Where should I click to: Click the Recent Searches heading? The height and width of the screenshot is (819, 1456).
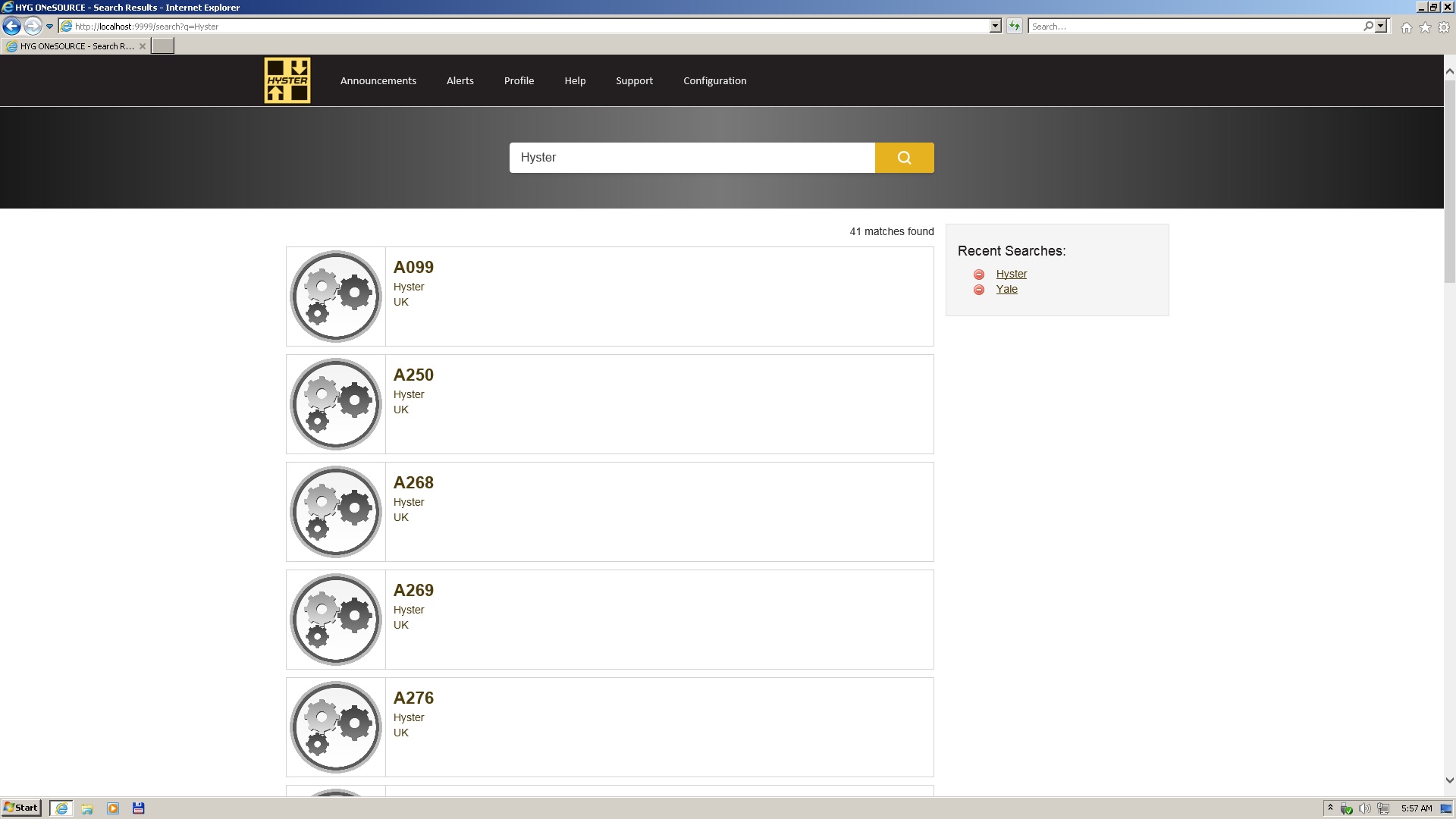(x=1011, y=251)
